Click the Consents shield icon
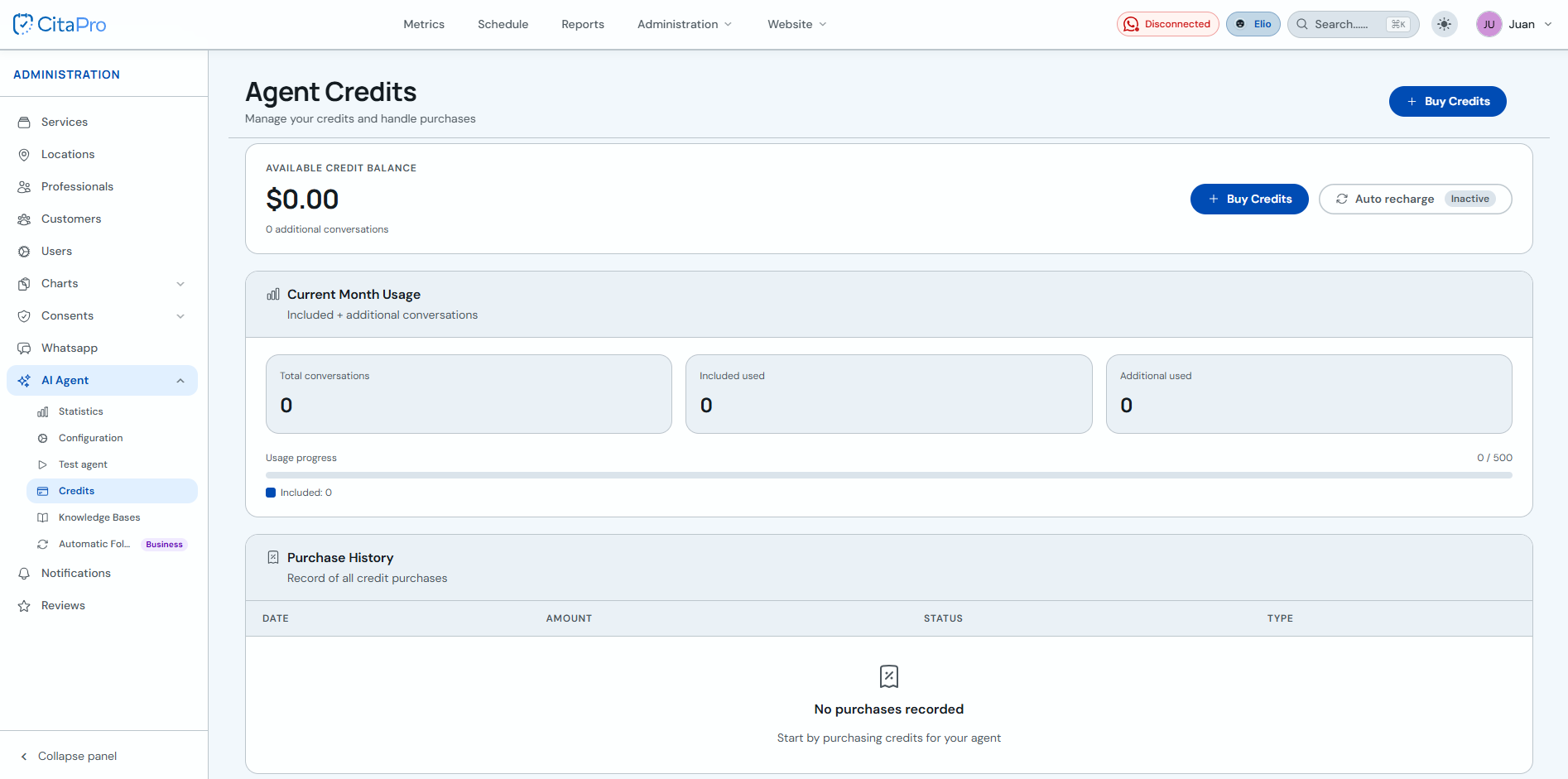1568x779 pixels. (24, 315)
